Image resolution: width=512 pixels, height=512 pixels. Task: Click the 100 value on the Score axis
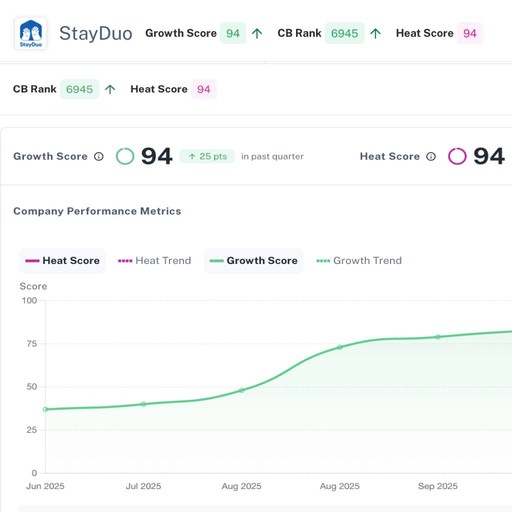(x=29, y=300)
